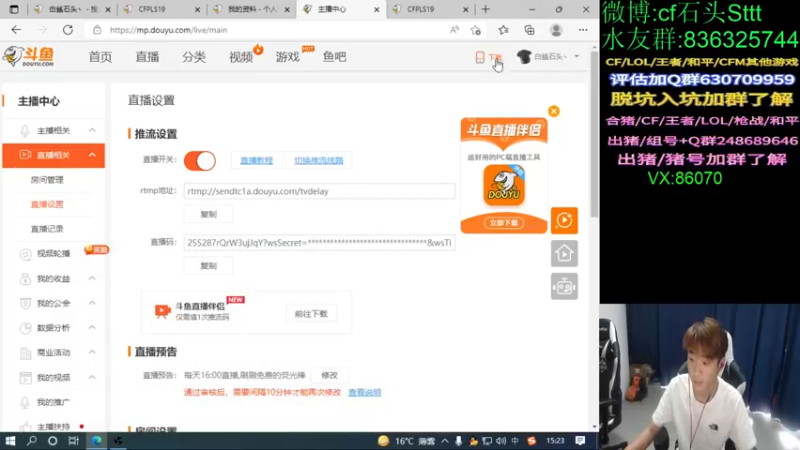The image size is (800, 450).
Task: Expand the 我的收益 sidebar section
Action: [92, 279]
